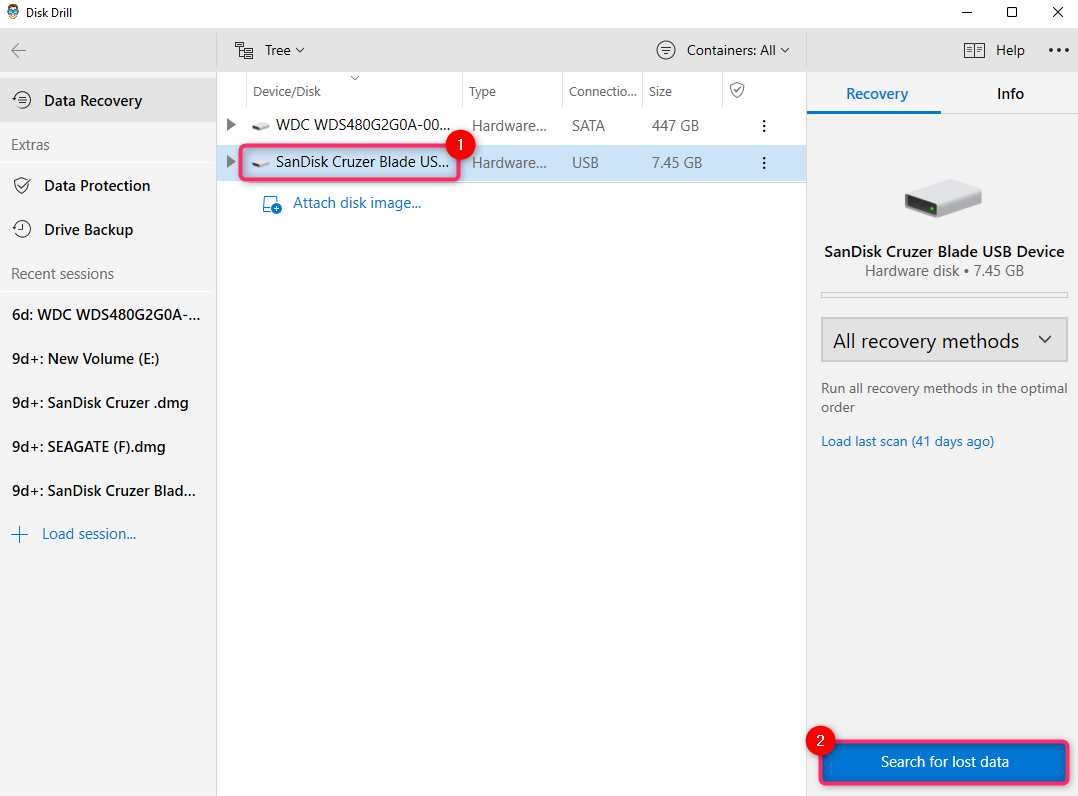Viewport: 1078px width, 796px height.
Task: Open the All recovery methods dropdown
Action: [x=944, y=340]
